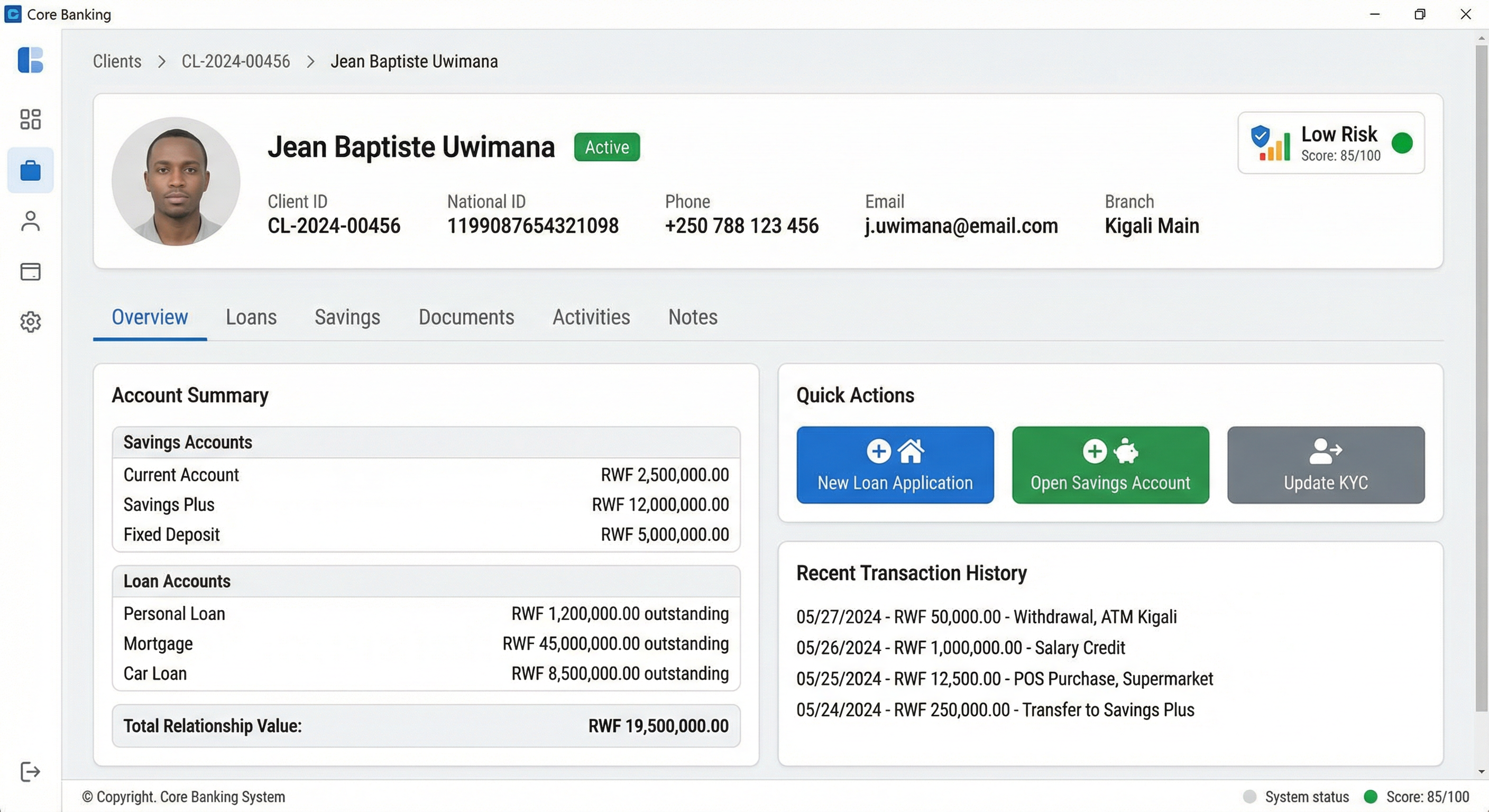This screenshot has width=1489, height=812.
Task: Click the logout icon at sidebar bottom
Action: click(x=30, y=771)
